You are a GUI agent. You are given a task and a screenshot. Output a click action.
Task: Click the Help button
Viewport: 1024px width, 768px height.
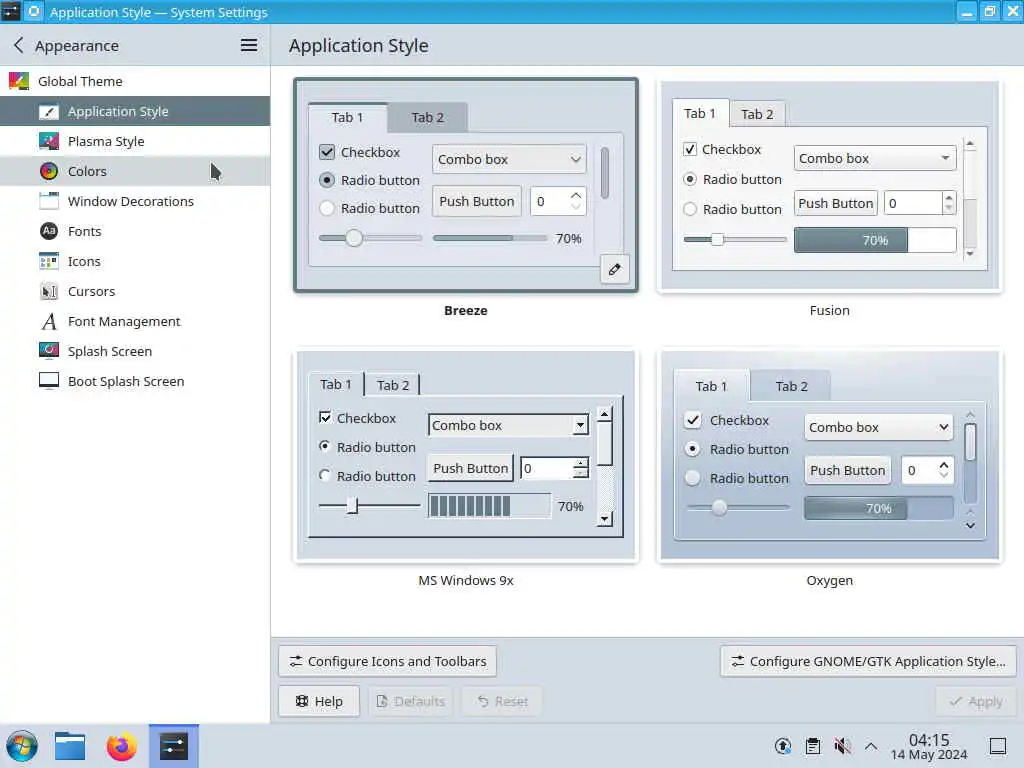[319, 701]
